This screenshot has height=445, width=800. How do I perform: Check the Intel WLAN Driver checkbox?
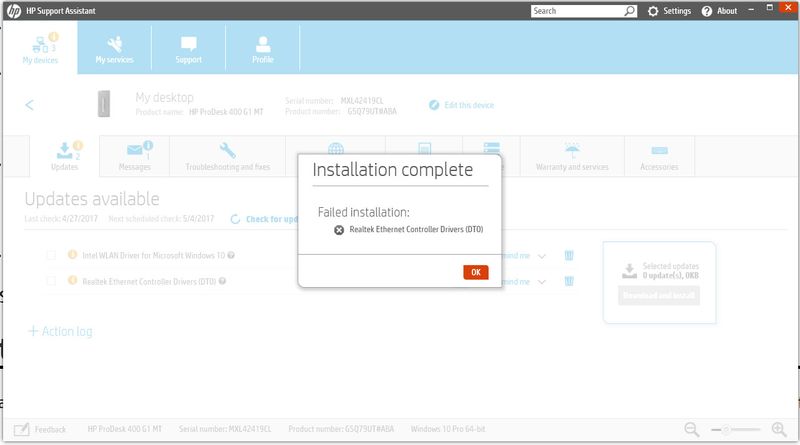coord(51,255)
